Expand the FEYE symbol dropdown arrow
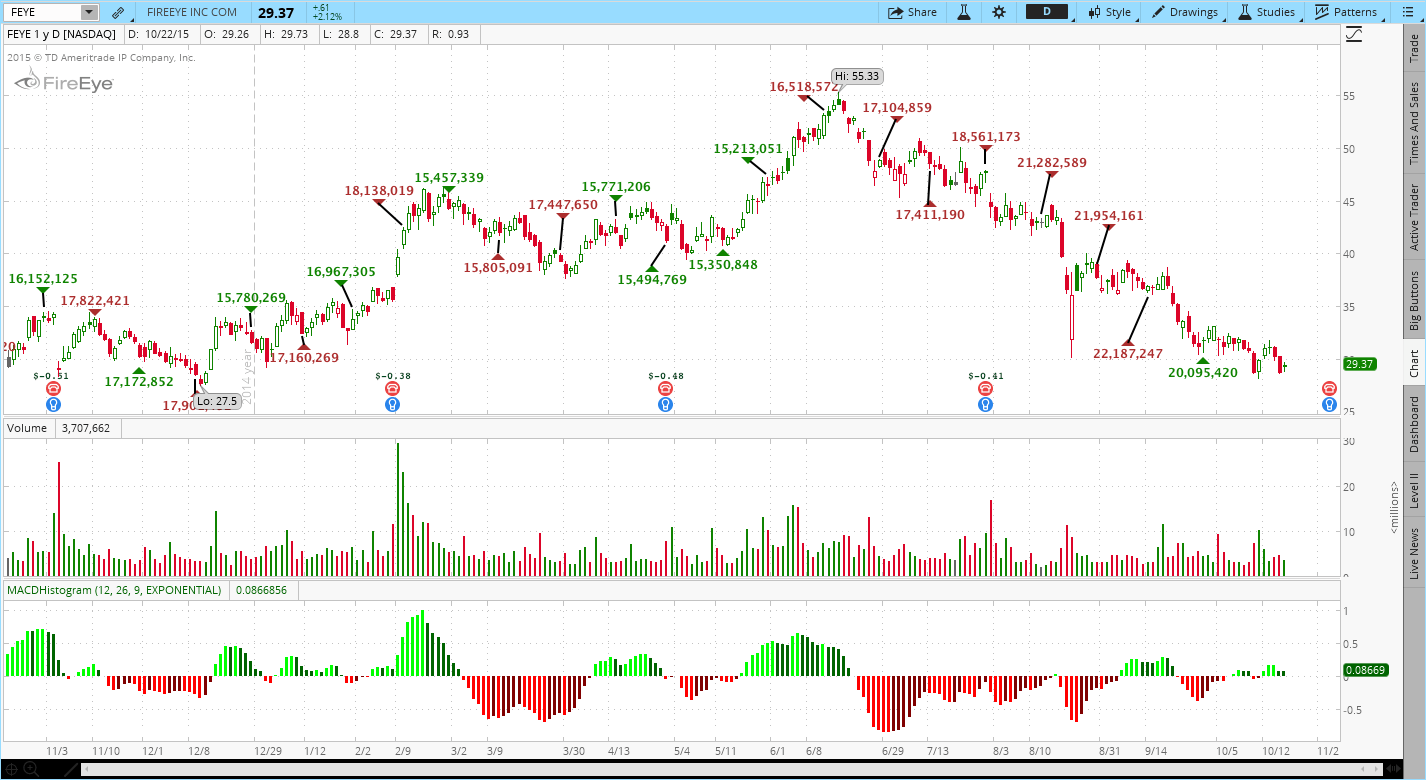This screenshot has width=1426, height=780. [89, 12]
